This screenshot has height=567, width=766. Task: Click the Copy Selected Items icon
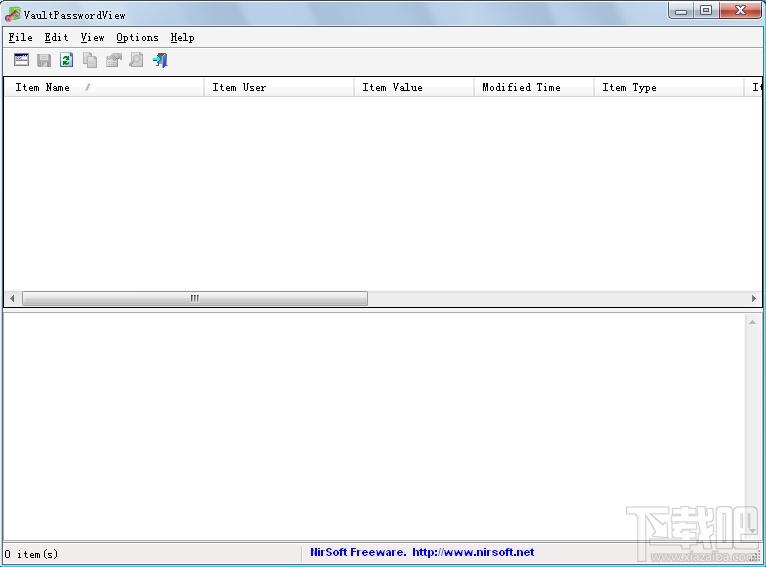(90, 60)
